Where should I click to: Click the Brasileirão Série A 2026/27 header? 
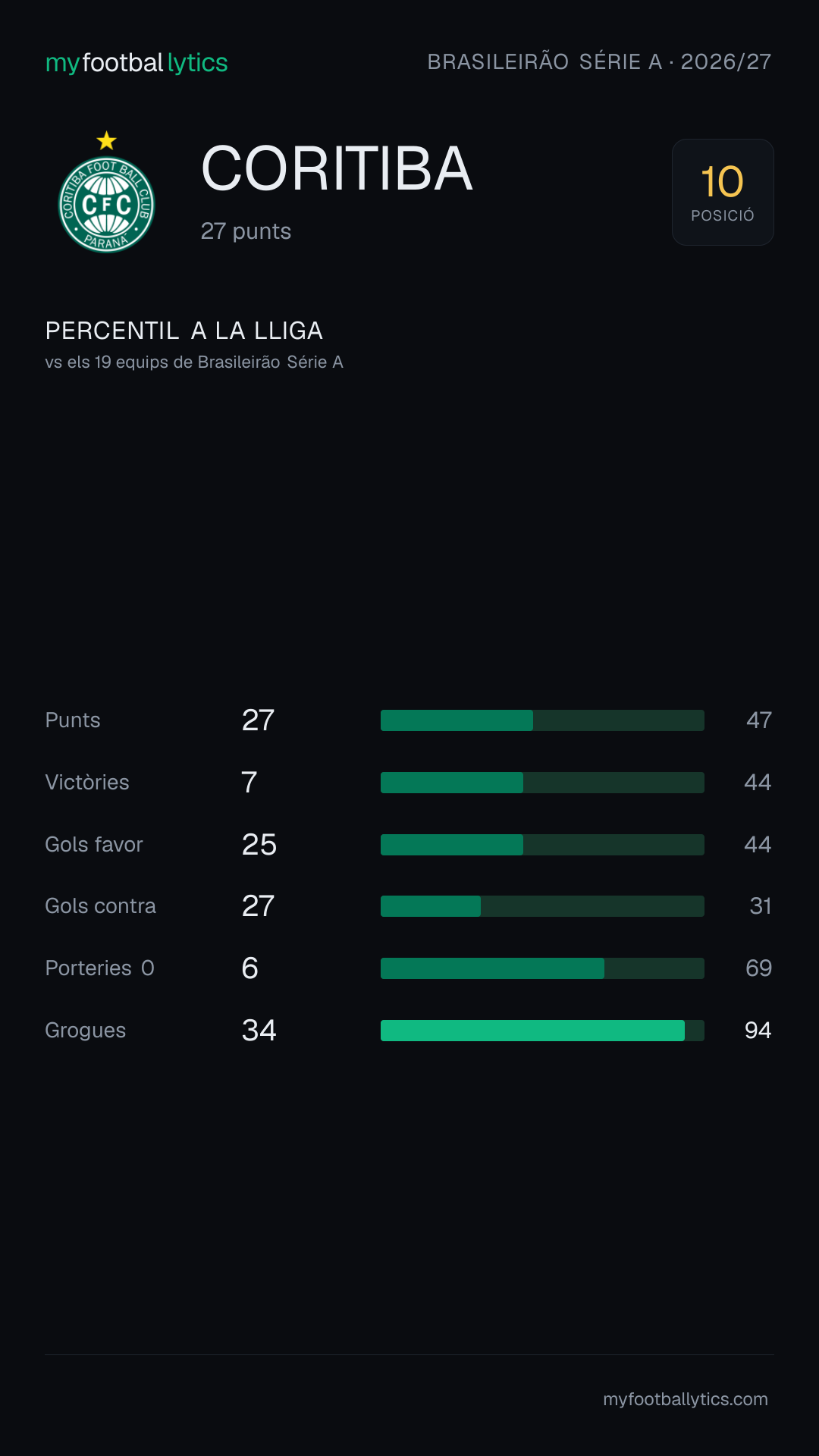[599, 61]
